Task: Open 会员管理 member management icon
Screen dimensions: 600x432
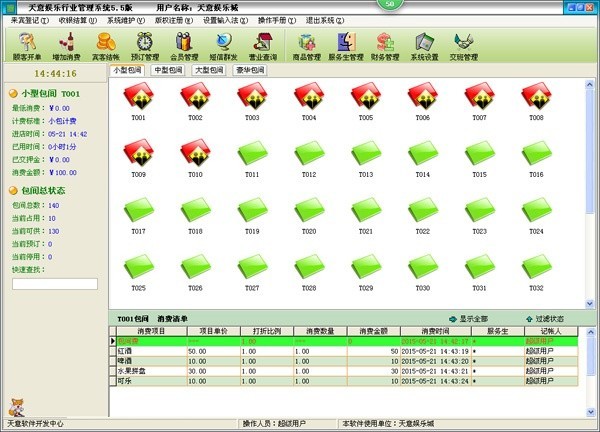Action: 184,45
